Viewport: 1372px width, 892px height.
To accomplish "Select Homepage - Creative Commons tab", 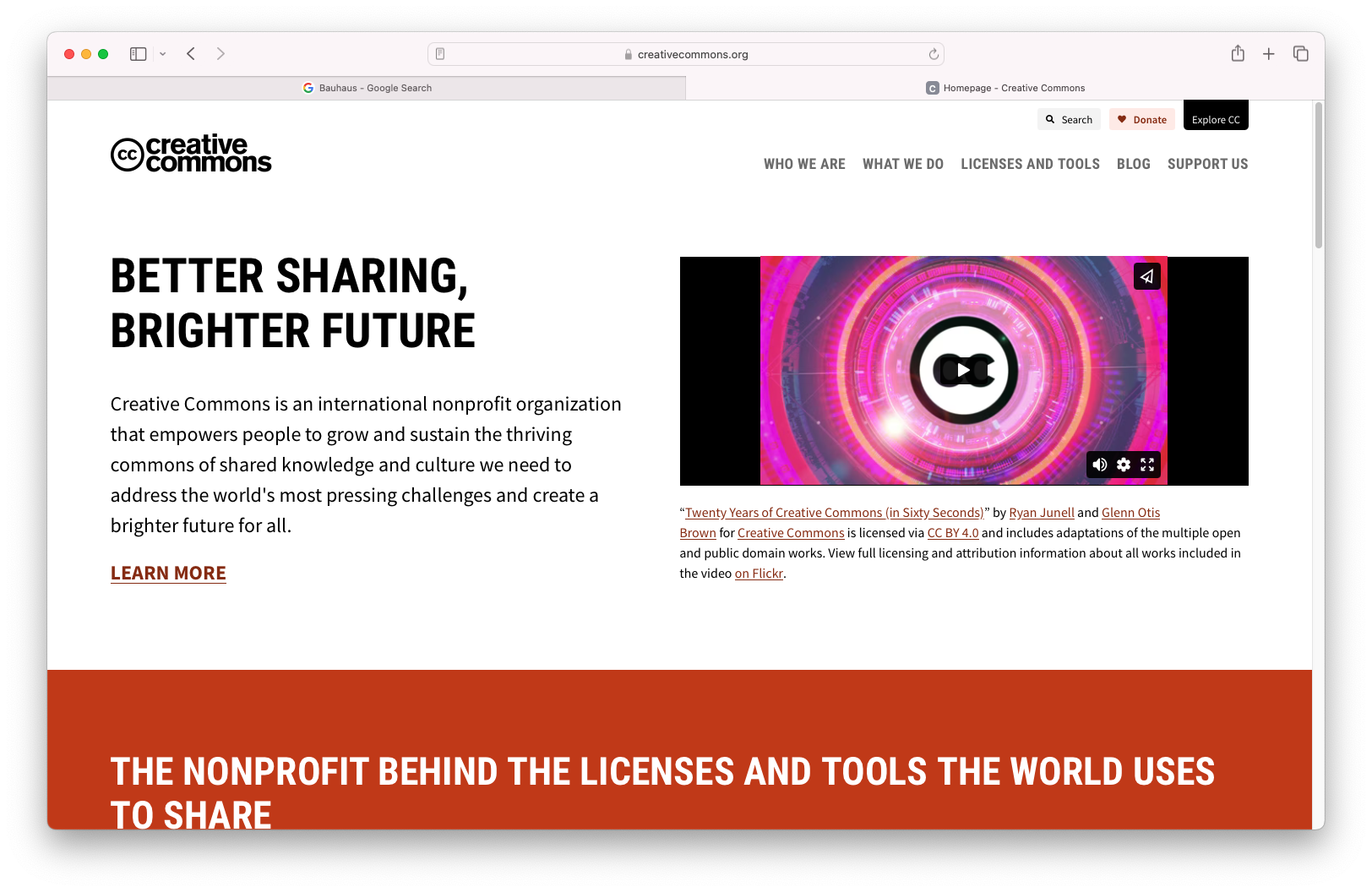I will pos(1005,88).
